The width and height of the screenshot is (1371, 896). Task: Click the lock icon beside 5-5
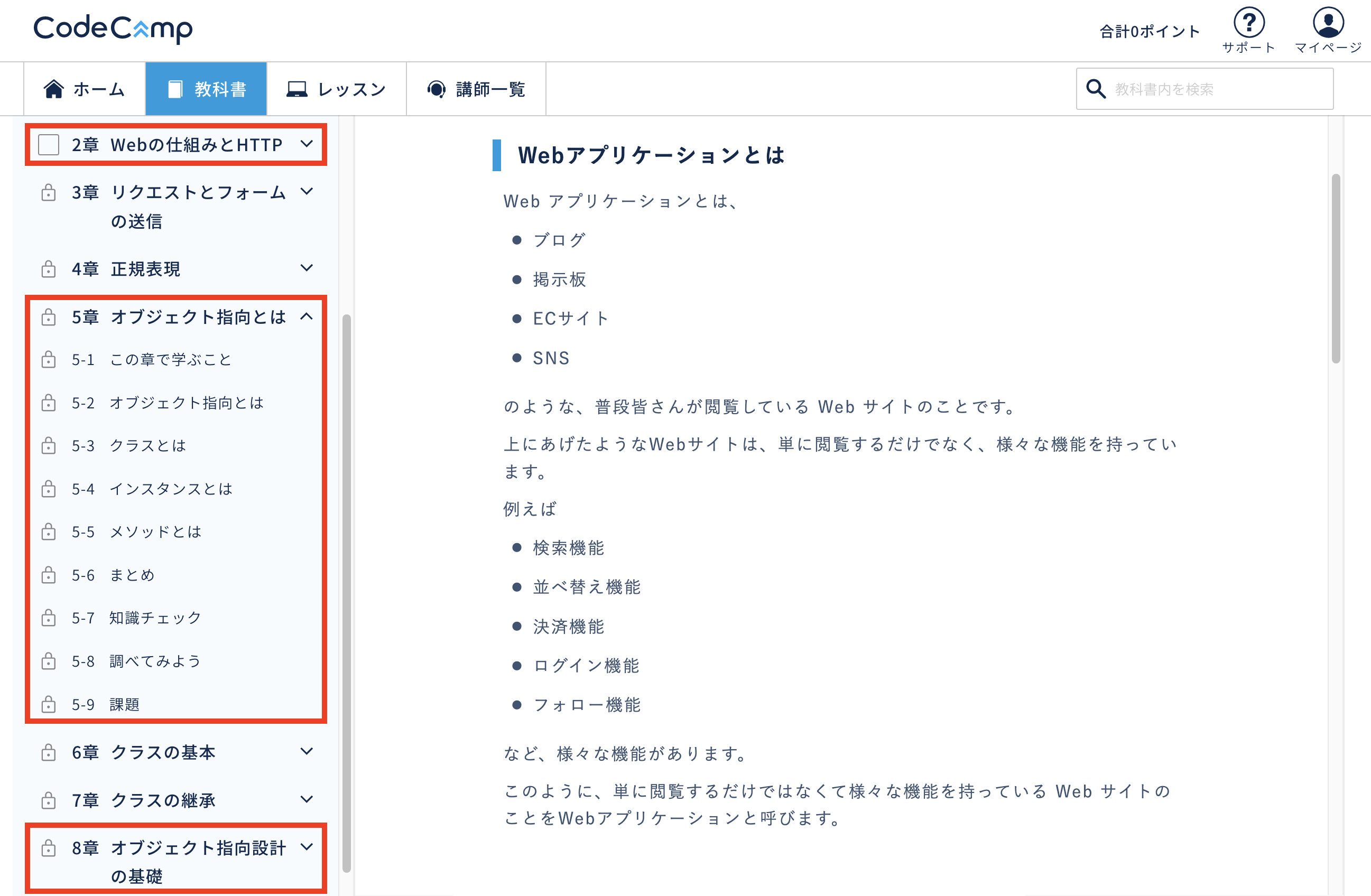[49, 531]
